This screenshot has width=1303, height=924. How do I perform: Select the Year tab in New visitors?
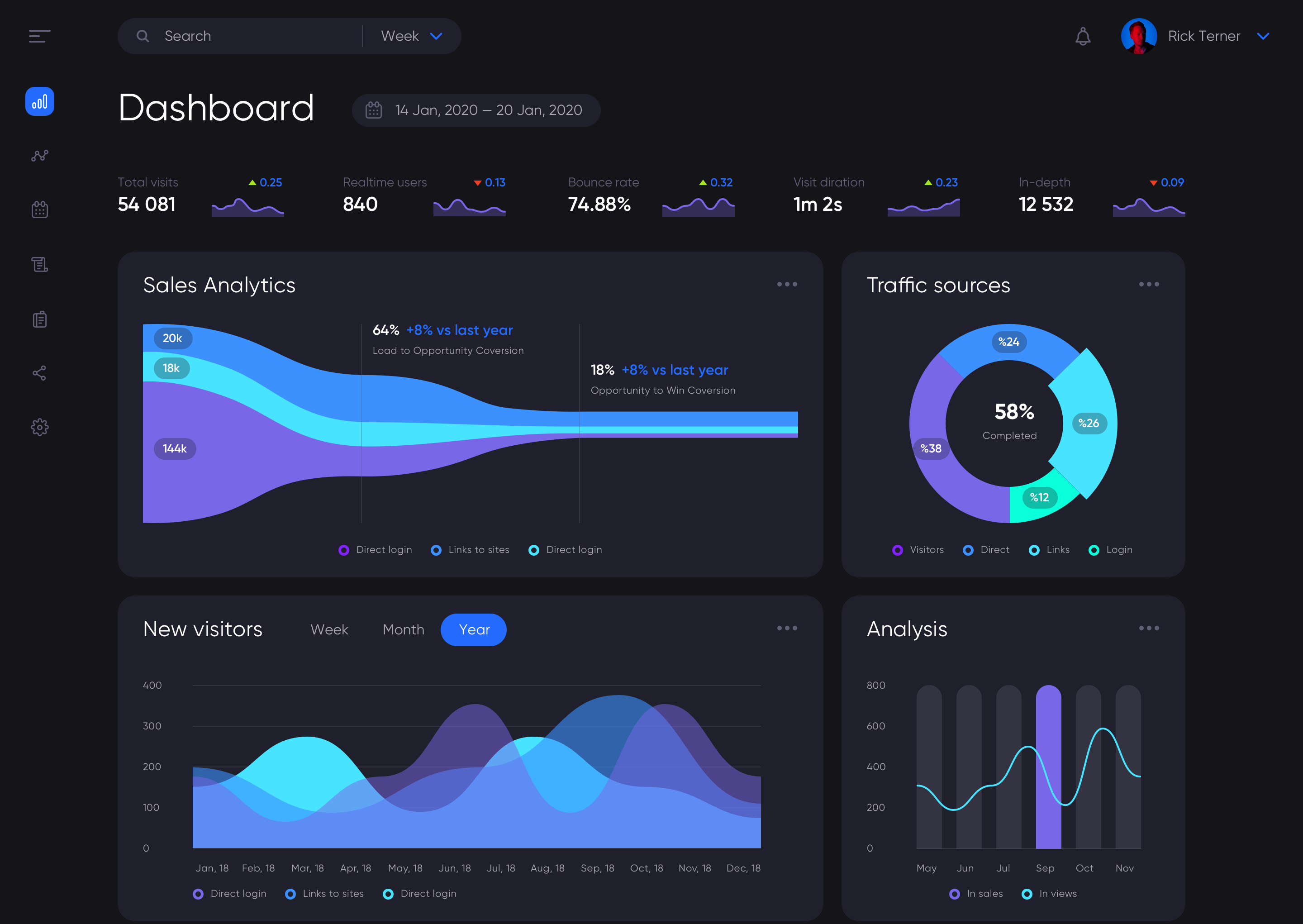click(473, 630)
